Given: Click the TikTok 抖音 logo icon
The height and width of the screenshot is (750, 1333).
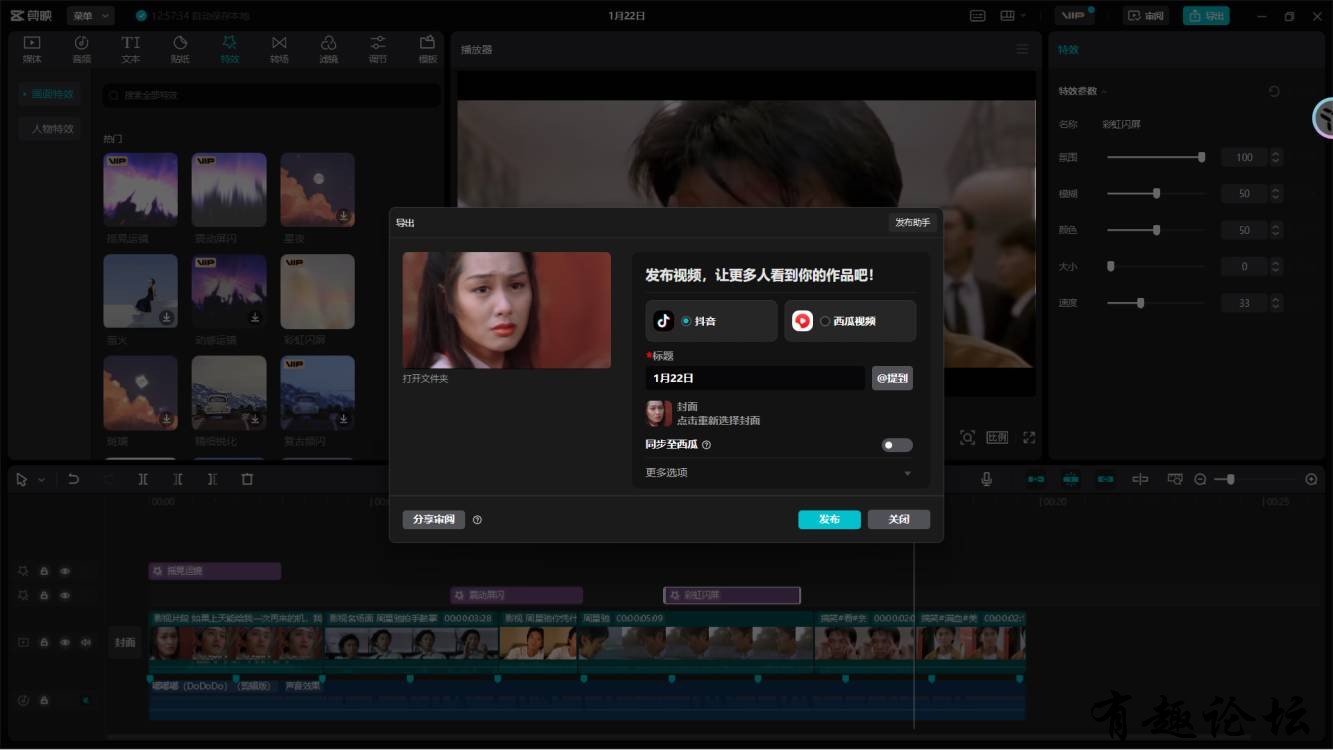Looking at the screenshot, I should [663, 321].
